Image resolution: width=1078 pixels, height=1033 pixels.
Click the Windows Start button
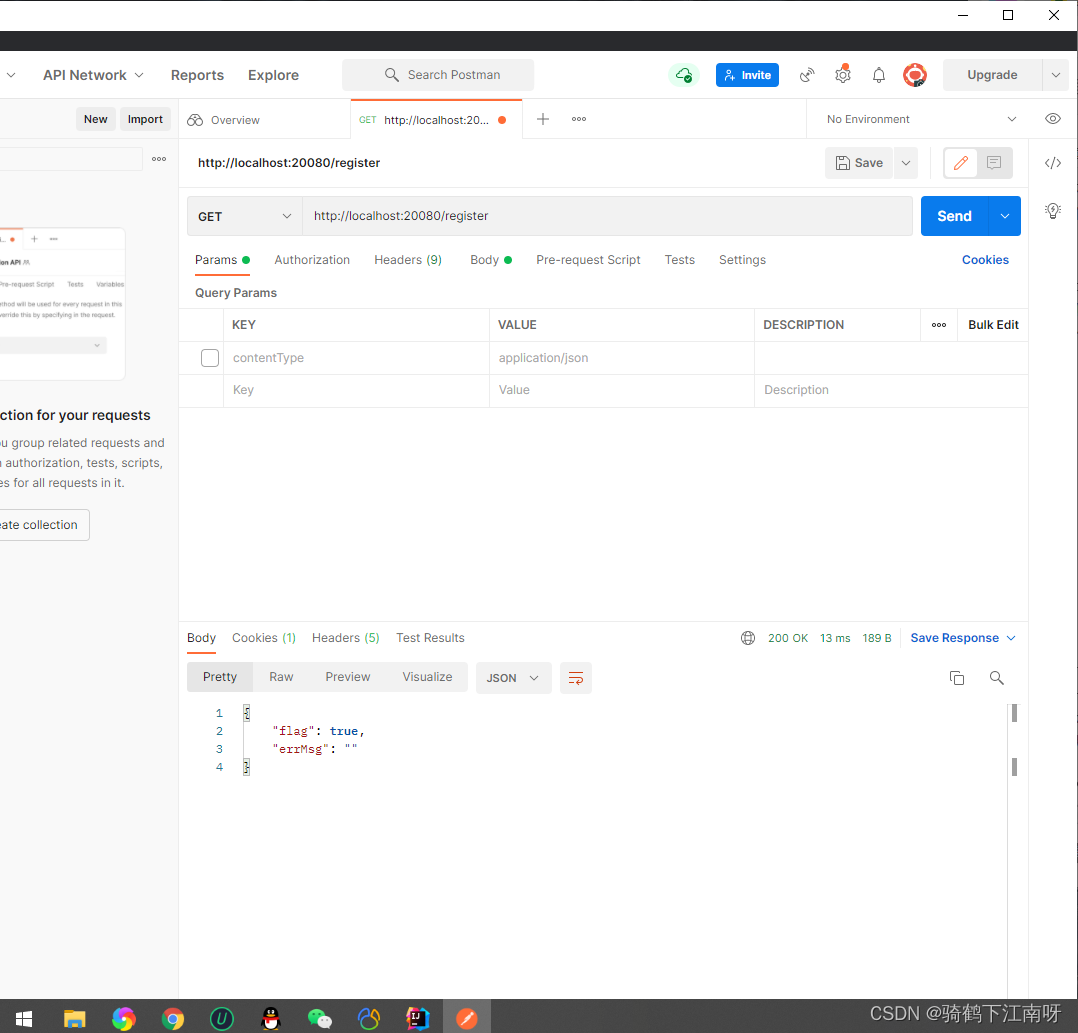pyautogui.click(x=24, y=1019)
